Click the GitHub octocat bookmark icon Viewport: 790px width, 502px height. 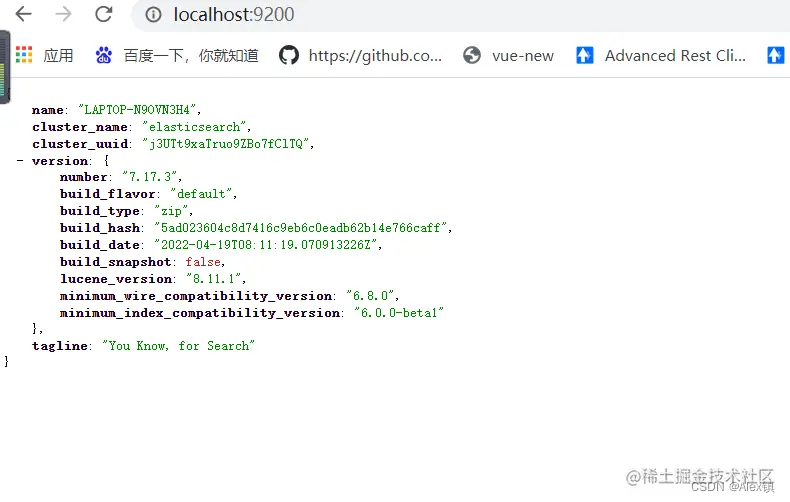click(289, 55)
